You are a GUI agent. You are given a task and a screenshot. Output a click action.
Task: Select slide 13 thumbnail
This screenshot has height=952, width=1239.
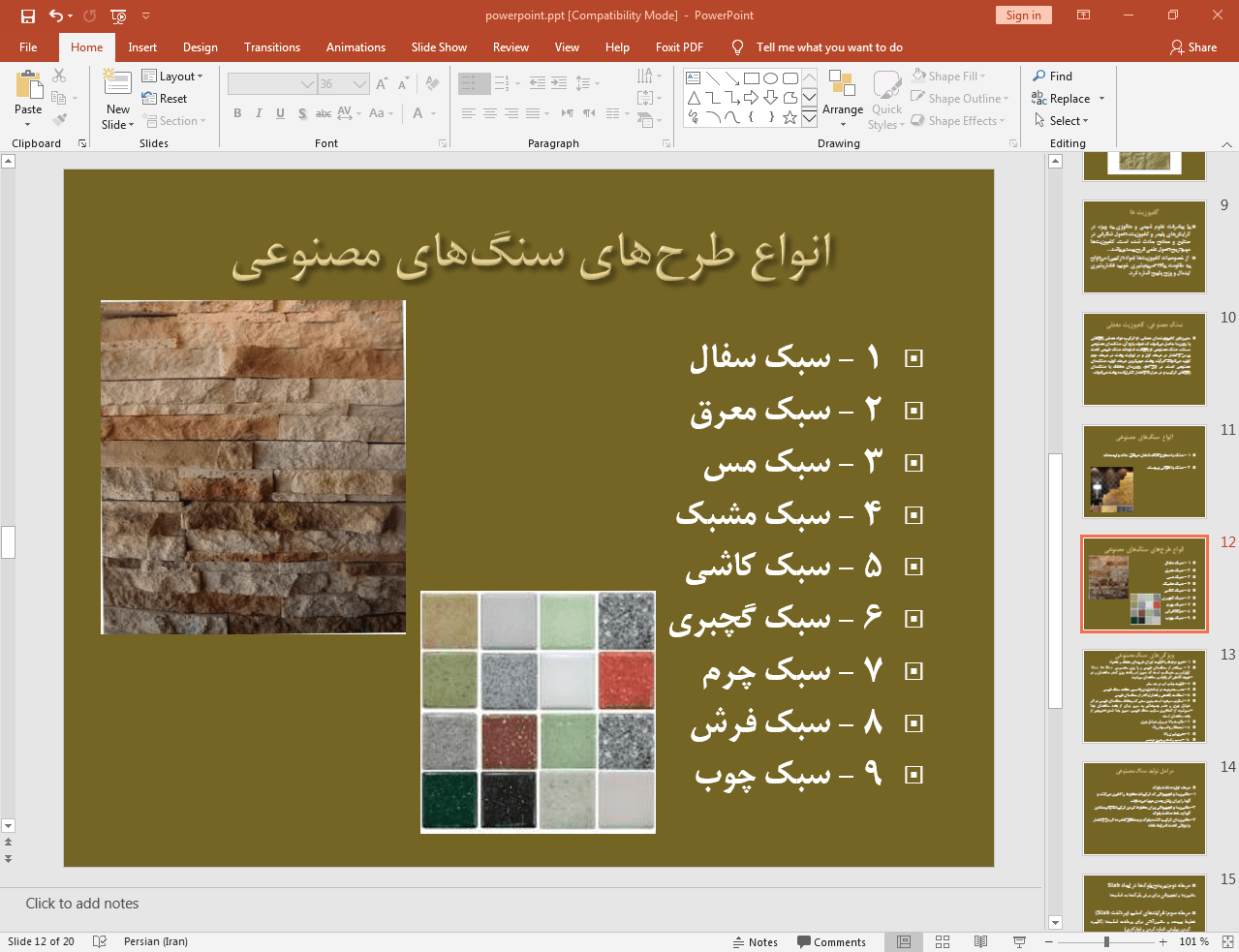(1144, 696)
